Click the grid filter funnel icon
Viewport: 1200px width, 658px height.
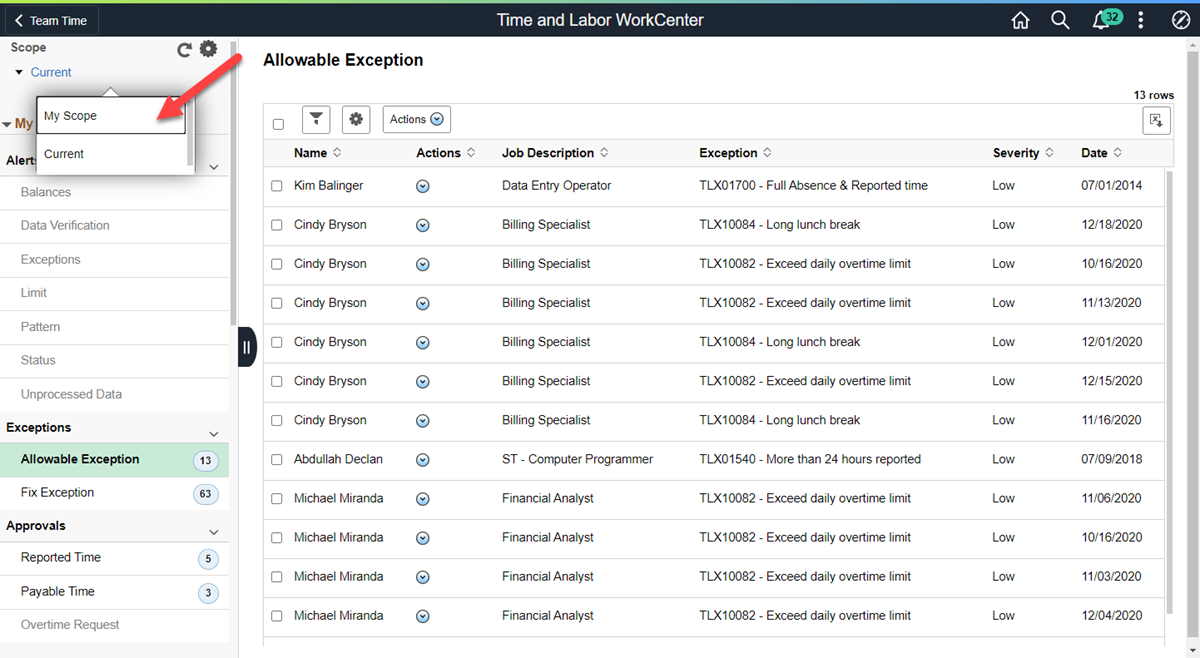click(316, 120)
